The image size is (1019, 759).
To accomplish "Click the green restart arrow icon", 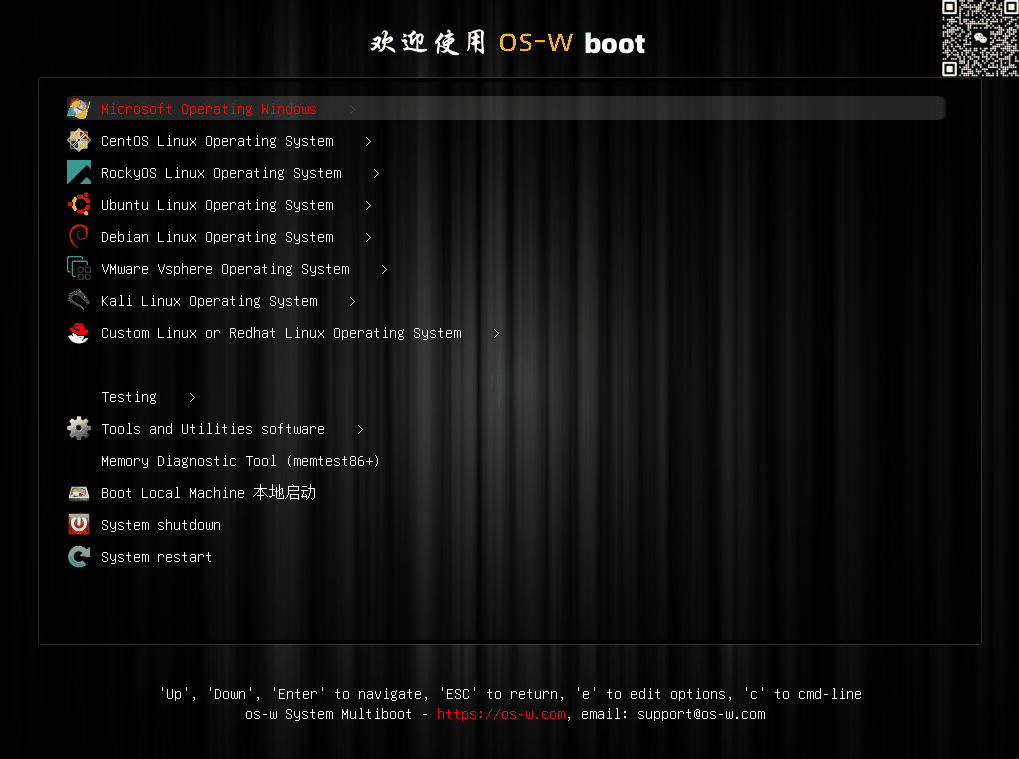I will click(x=79, y=556).
